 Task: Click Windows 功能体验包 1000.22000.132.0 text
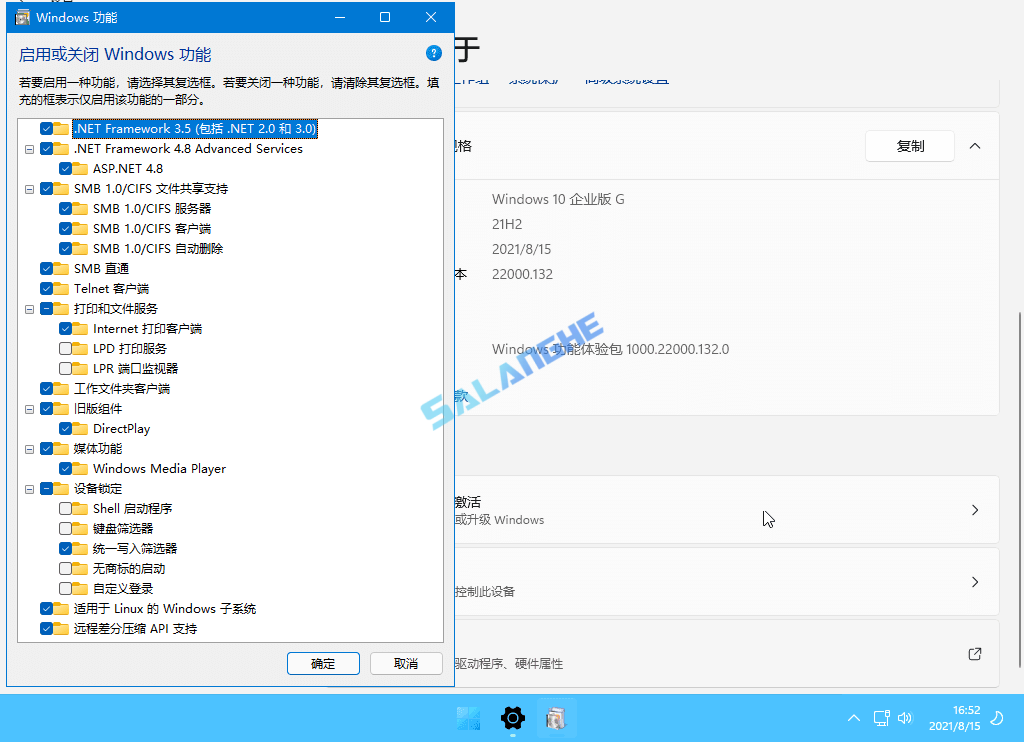pyautogui.click(x=611, y=349)
